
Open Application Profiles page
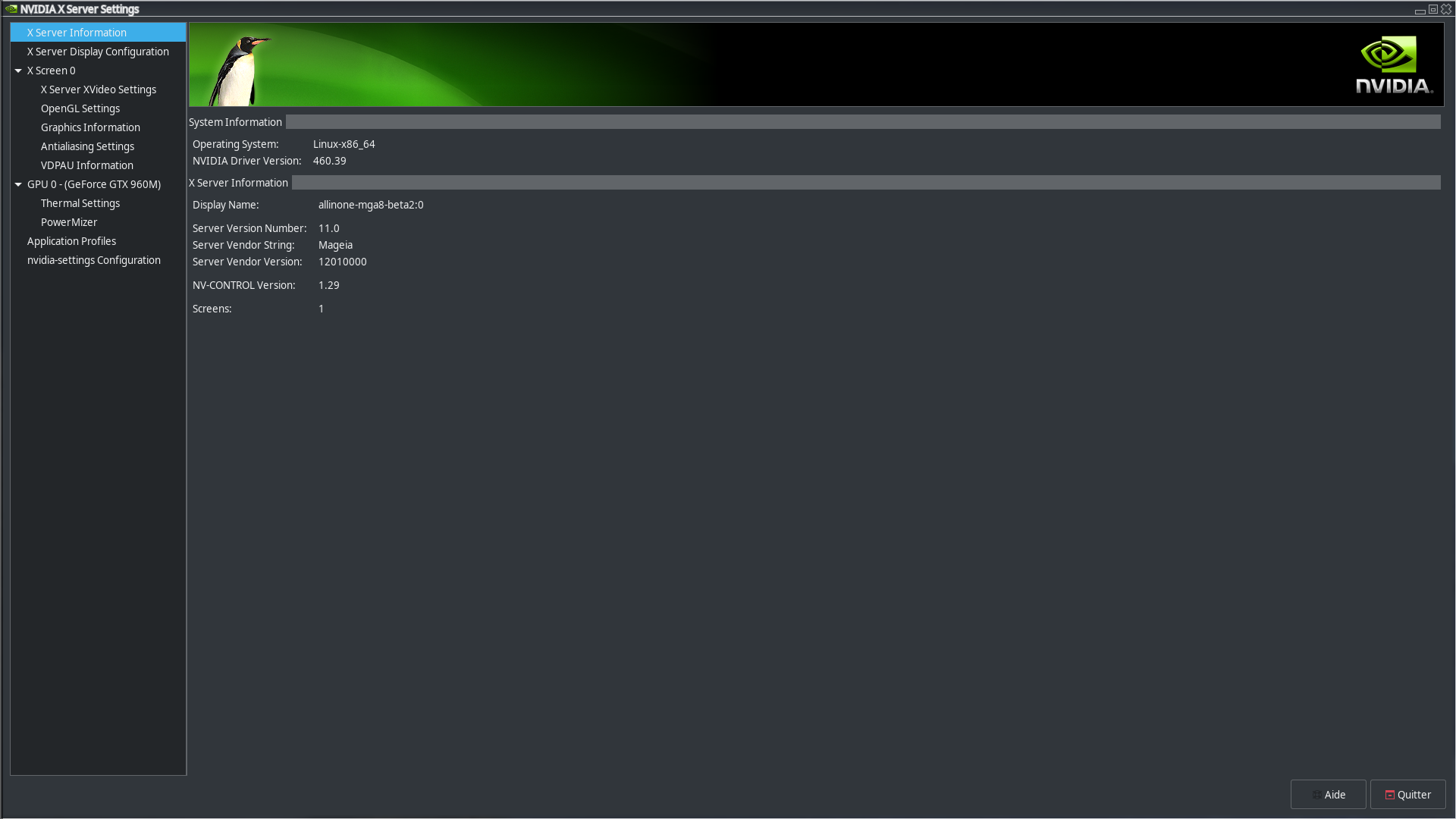click(71, 241)
